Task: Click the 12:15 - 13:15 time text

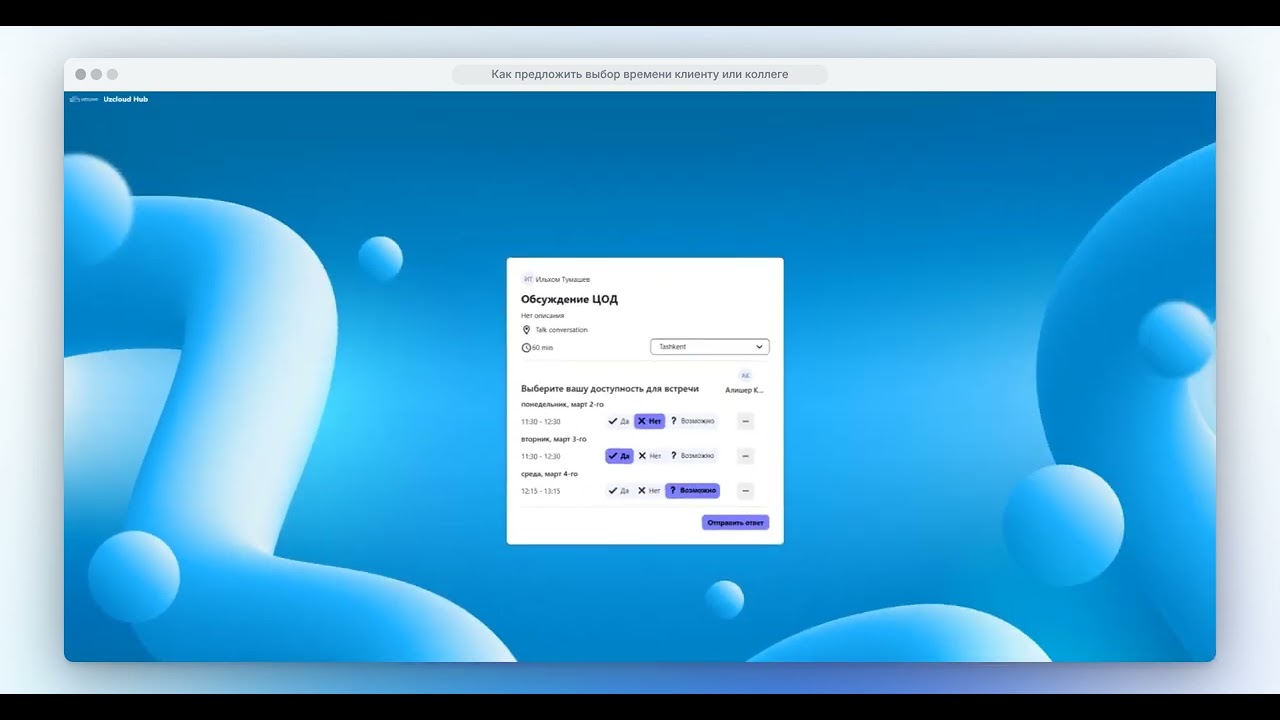Action: coord(540,491)
